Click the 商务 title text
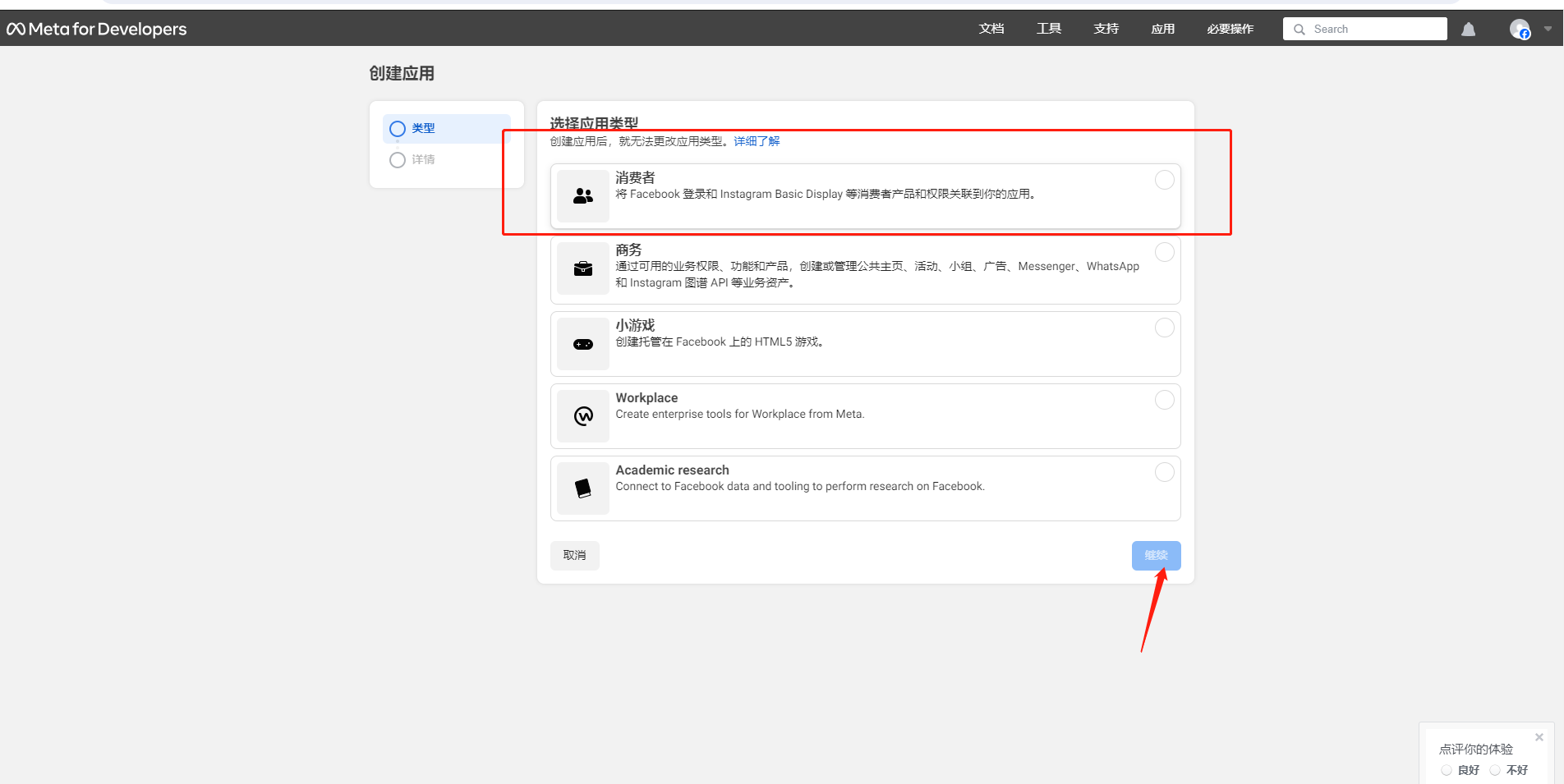 [x=629, y=250]
